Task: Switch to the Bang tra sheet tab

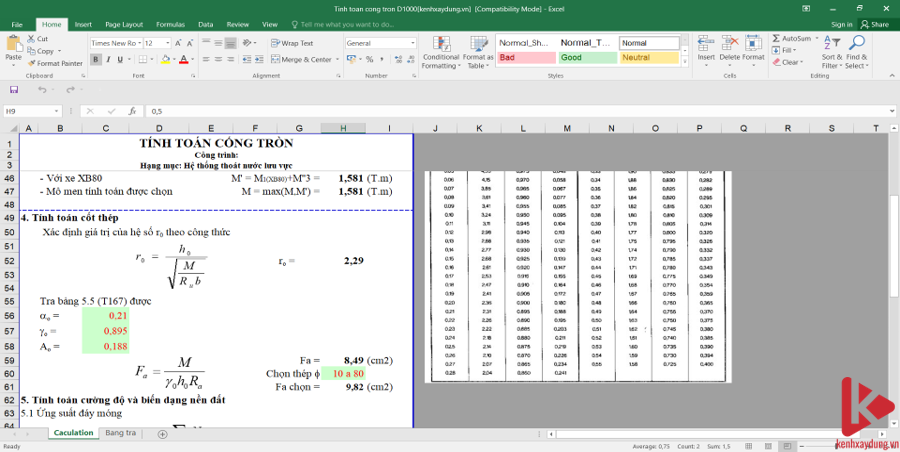Action: 121,433
